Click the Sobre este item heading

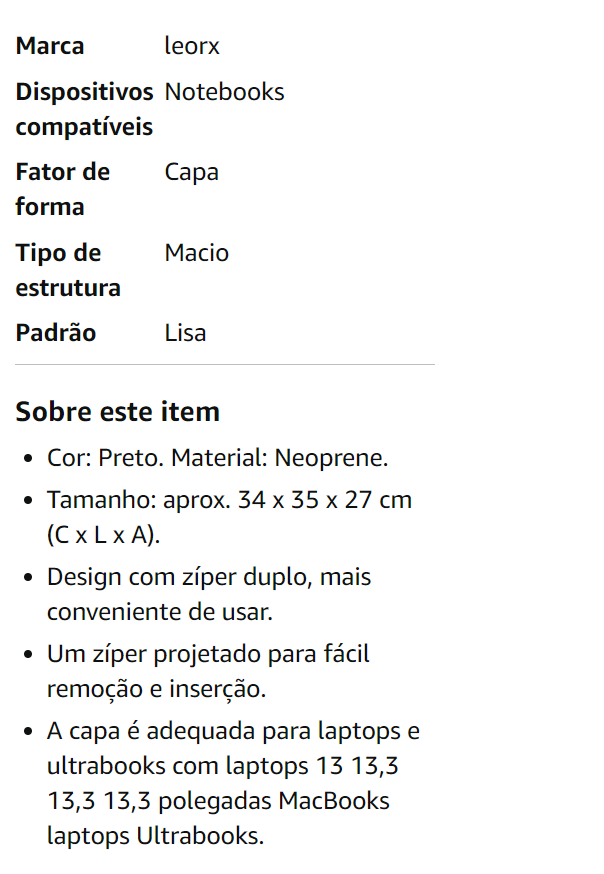tap(118, 411)
